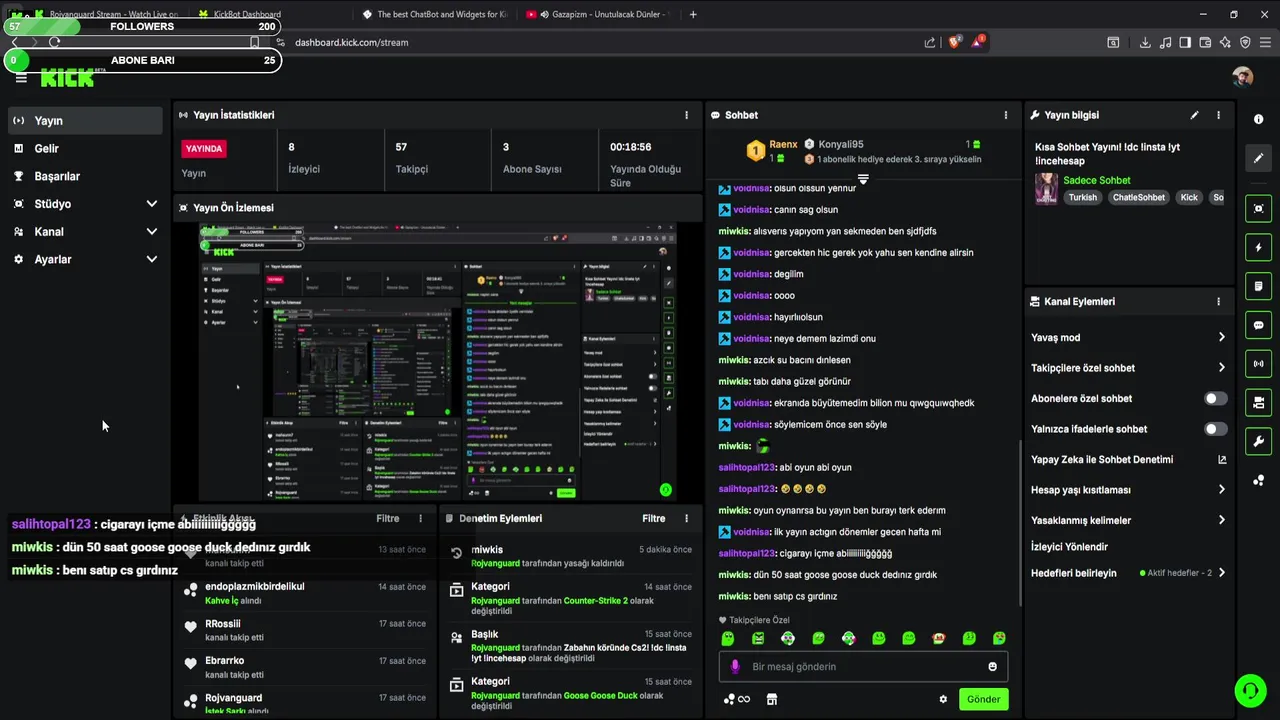Open Filtre in the Denetim Eylemleri panel

coord(654,518)
